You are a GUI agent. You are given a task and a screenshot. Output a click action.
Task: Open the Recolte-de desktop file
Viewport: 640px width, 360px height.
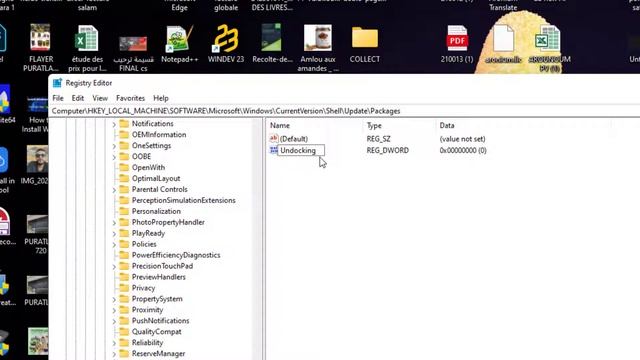click(271, 38)
